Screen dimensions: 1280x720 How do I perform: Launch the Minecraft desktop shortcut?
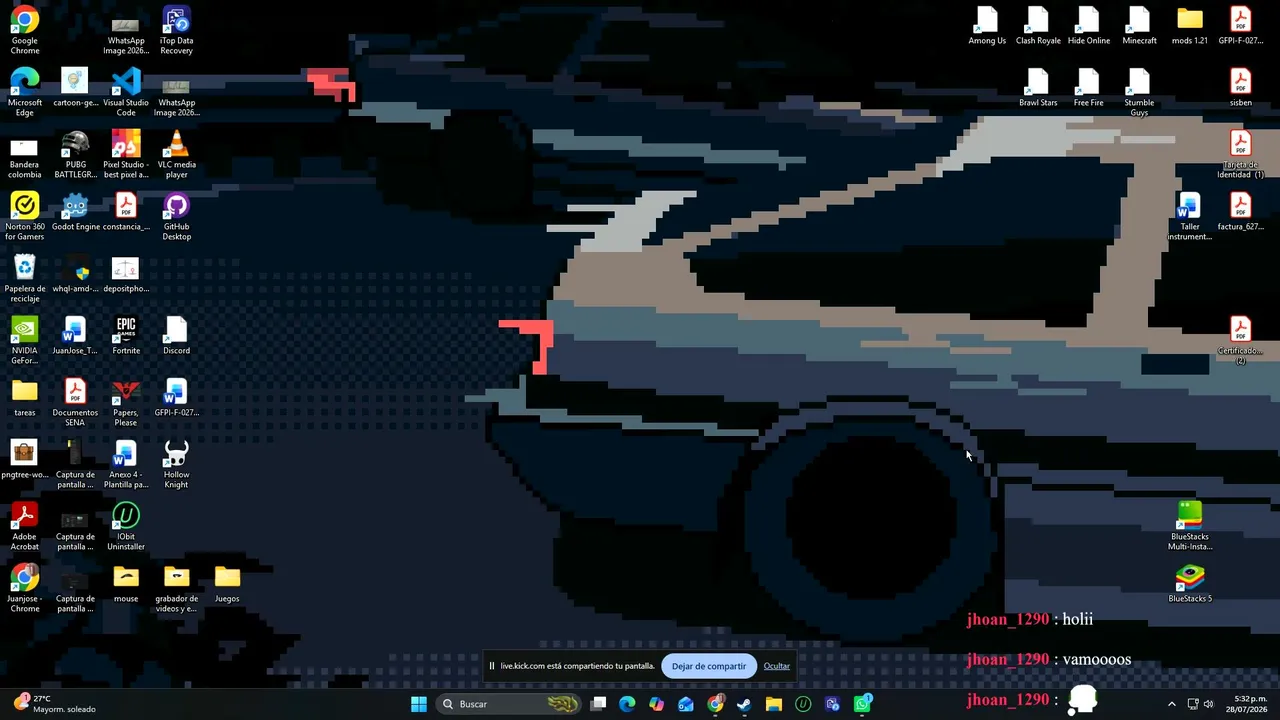(x=1139, y=26)
